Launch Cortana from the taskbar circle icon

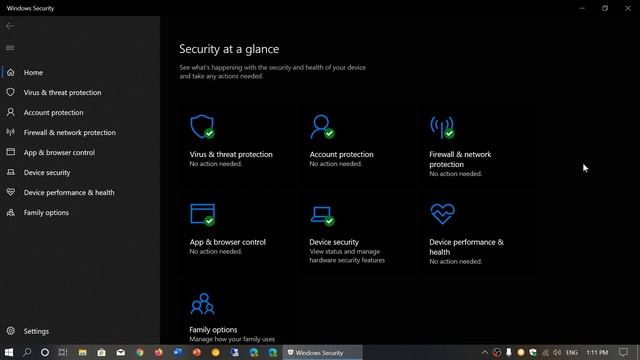click(45, 352)
